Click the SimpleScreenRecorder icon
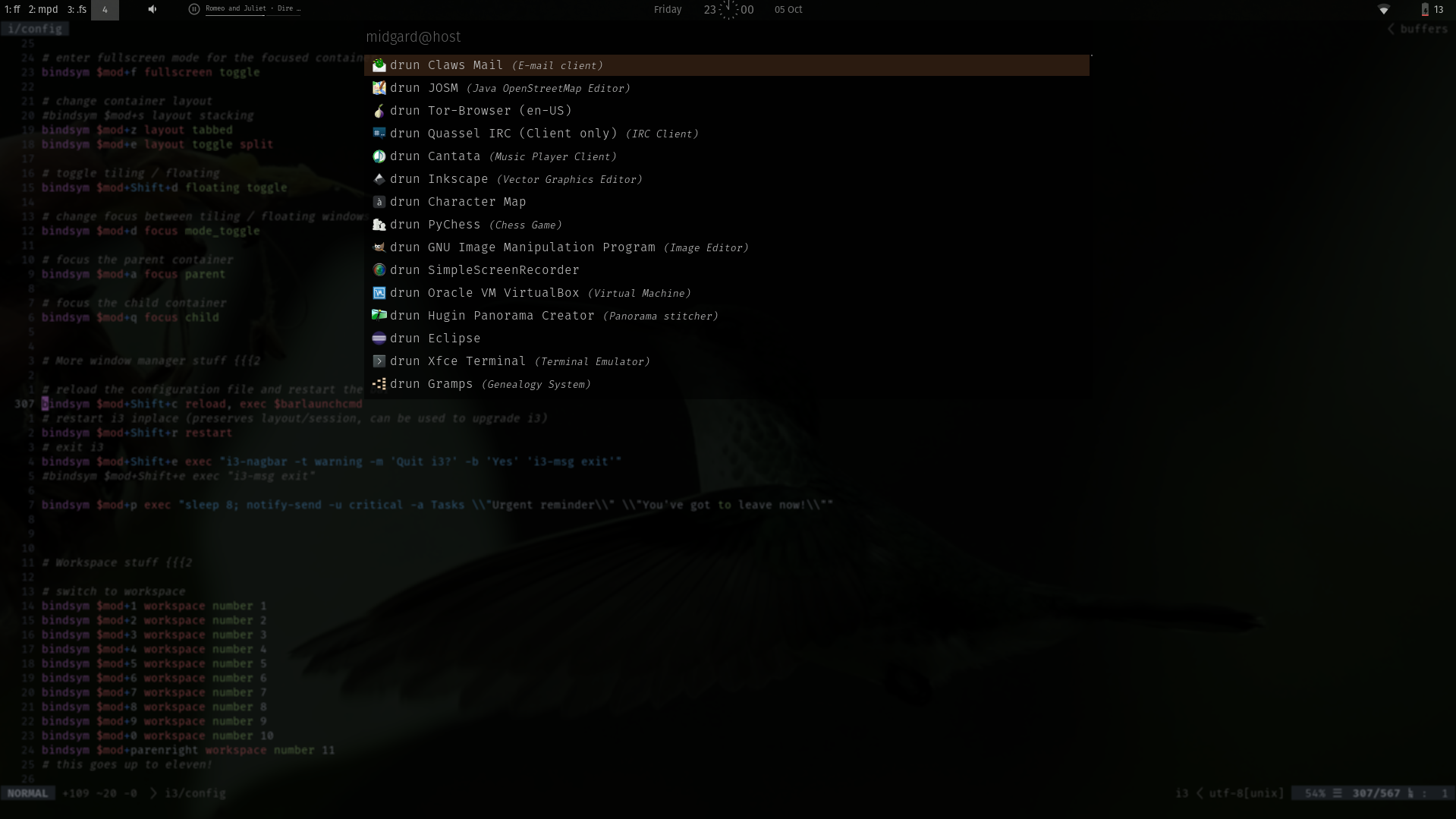 pos(379,270)
